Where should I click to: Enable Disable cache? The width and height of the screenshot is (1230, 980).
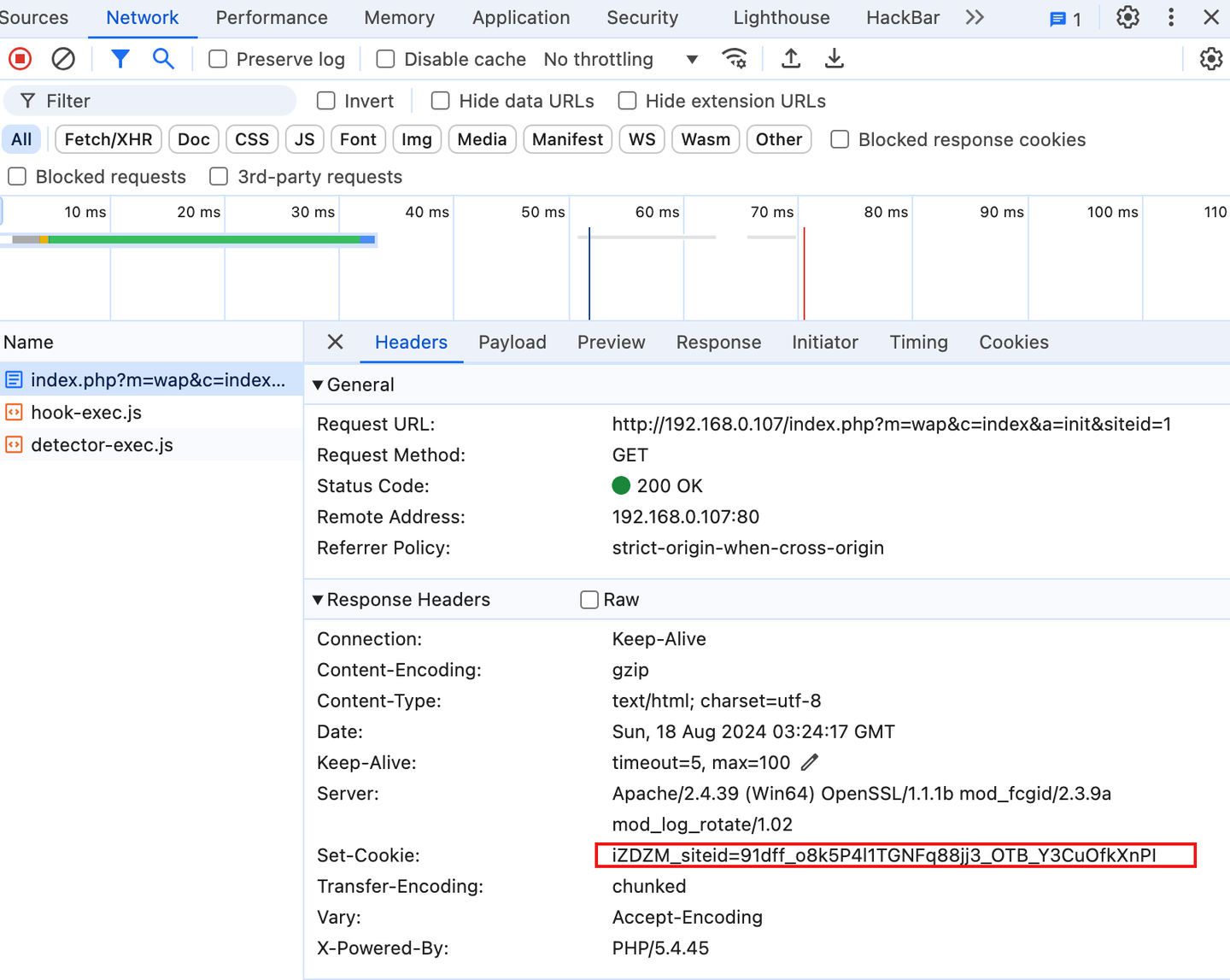384,58
